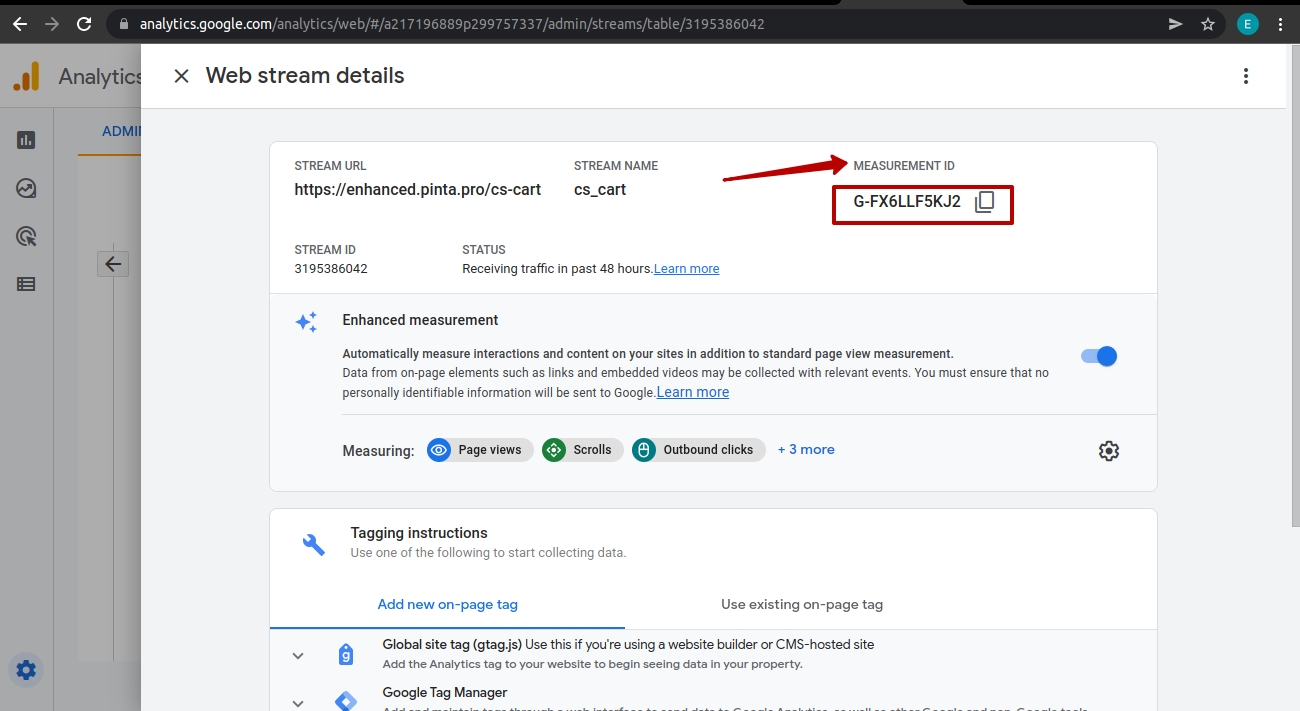This screenshot has height=711, width=1300.
Task: Close the Web stream details panel
Action: coord(181,76)
